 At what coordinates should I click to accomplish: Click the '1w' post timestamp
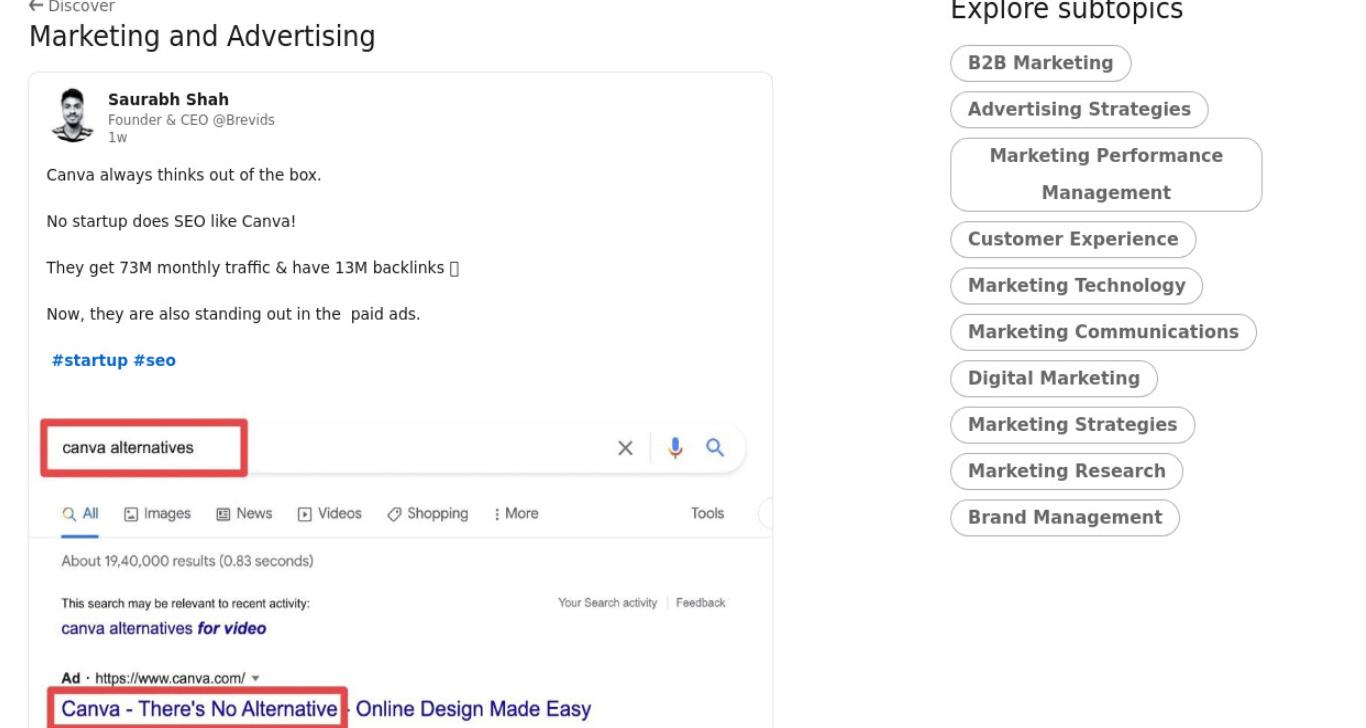117,138
